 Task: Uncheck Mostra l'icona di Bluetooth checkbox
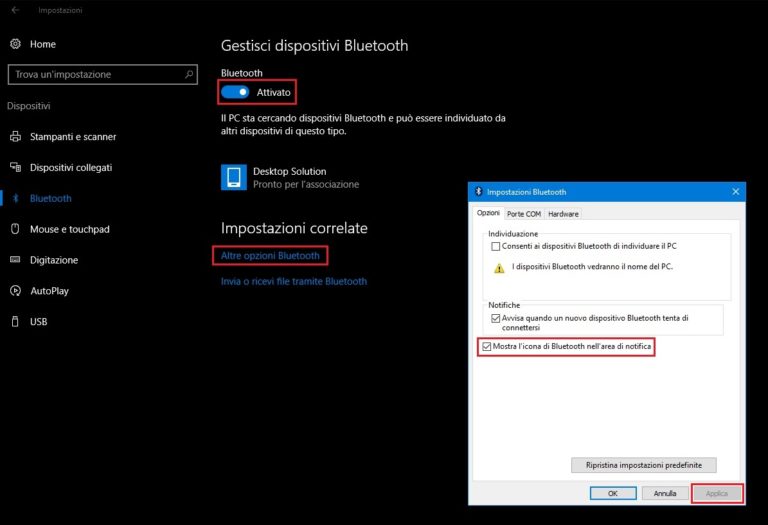pyautogui.click(x=487, y=346)
